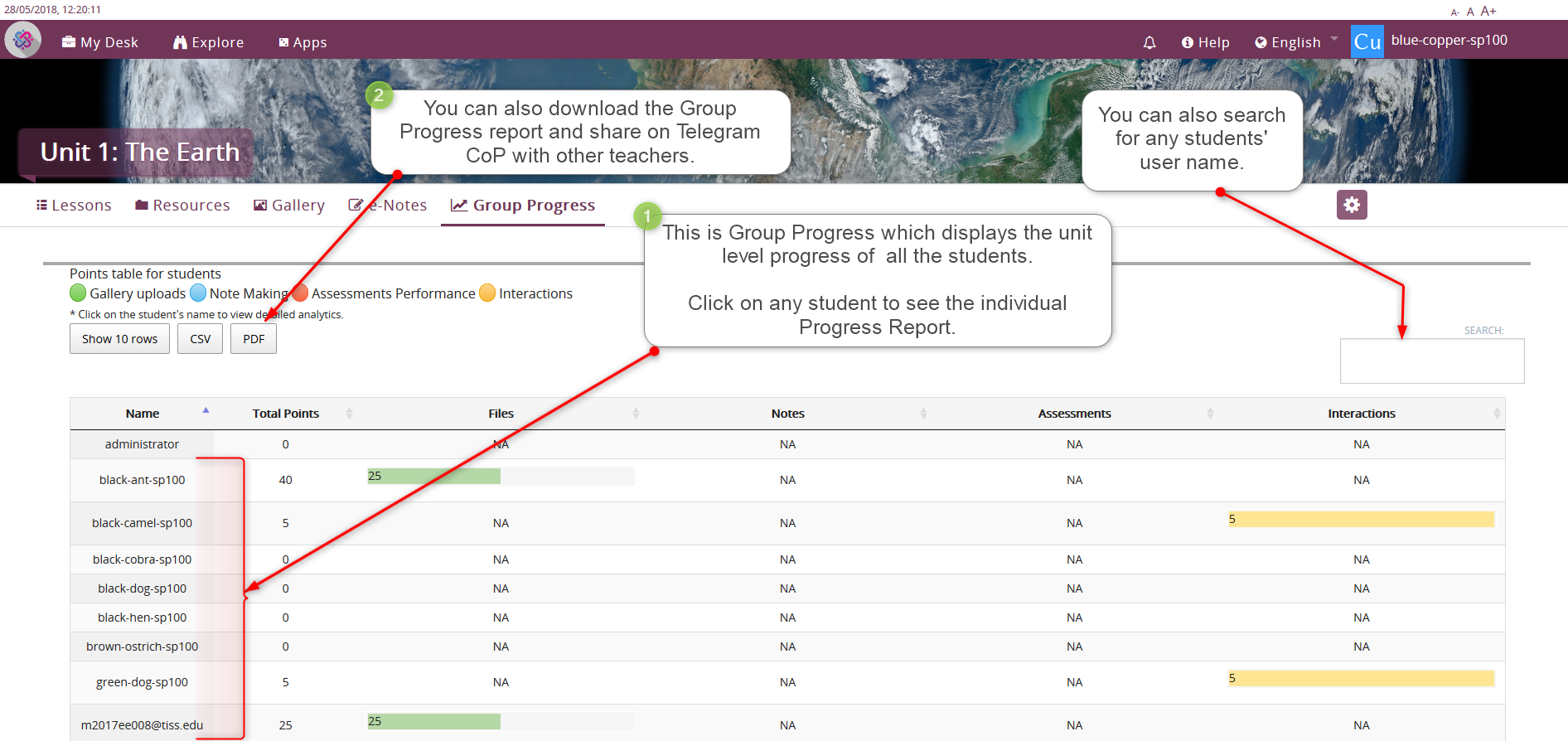The height and width of the screenshot is (741, 1568).
Task: Open Help from the top bar
Action: click(1205, 42)
